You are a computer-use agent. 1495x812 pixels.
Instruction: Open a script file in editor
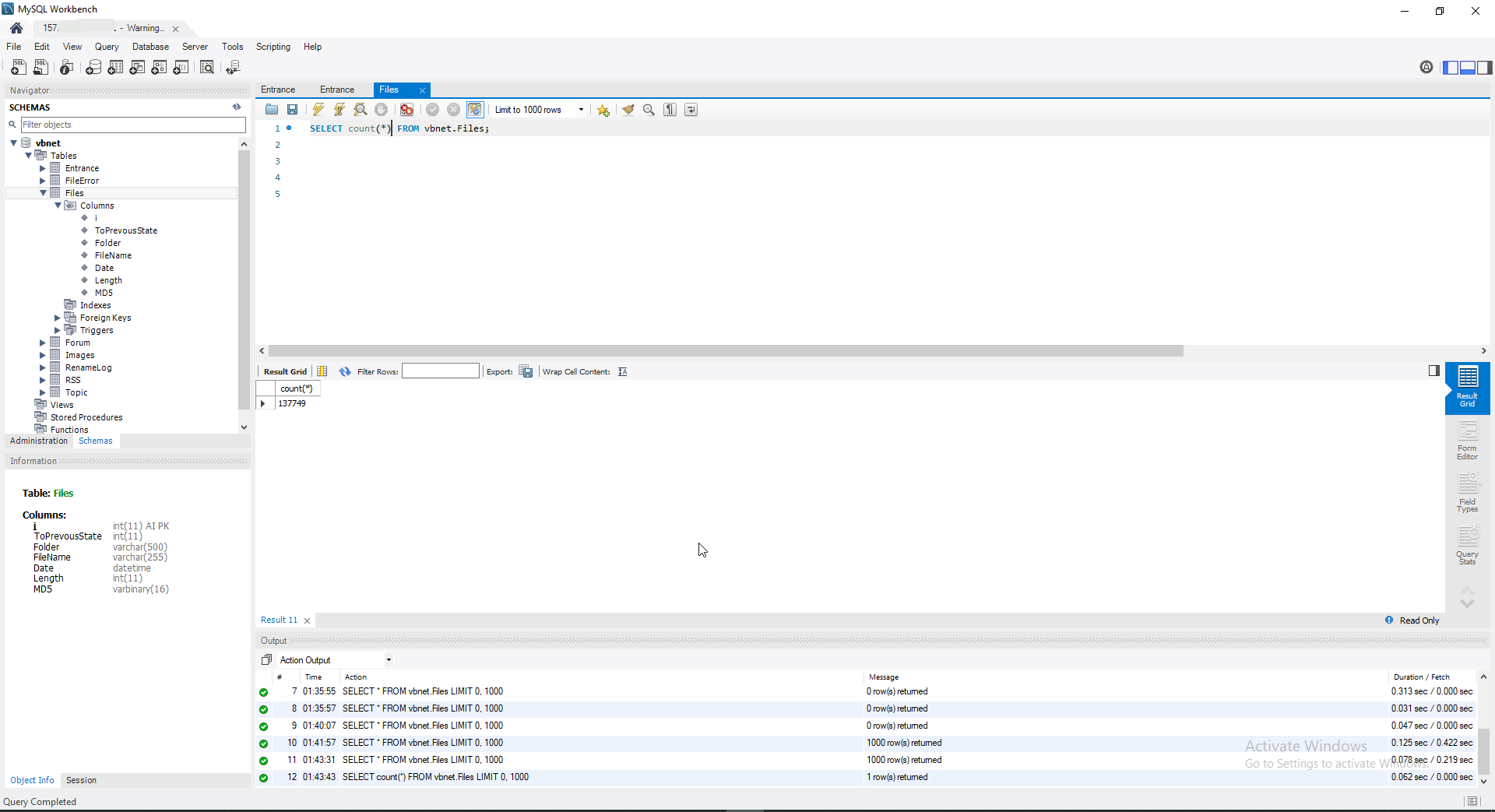click(272, 110)
